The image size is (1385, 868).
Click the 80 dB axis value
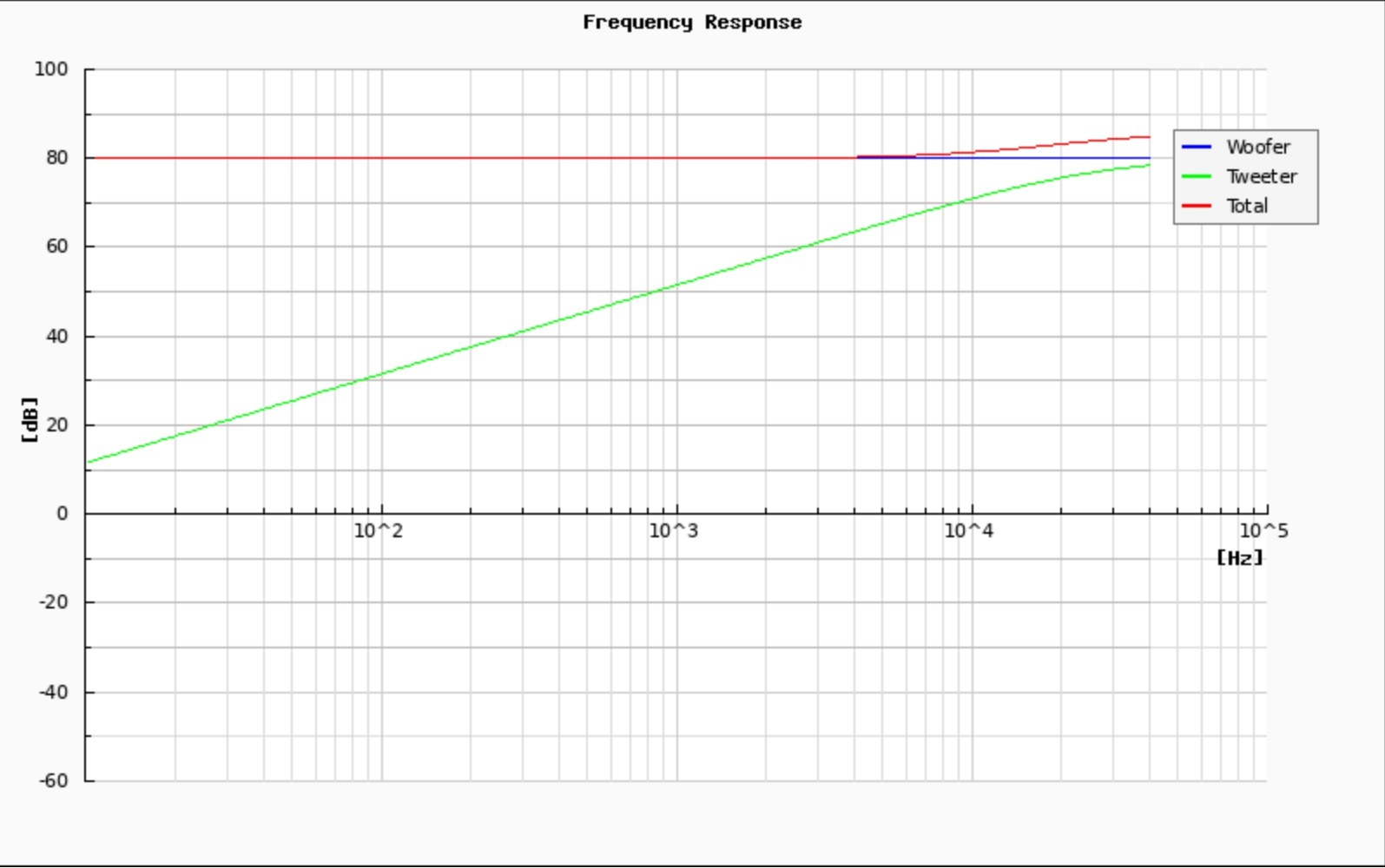(x=56, y=158)
